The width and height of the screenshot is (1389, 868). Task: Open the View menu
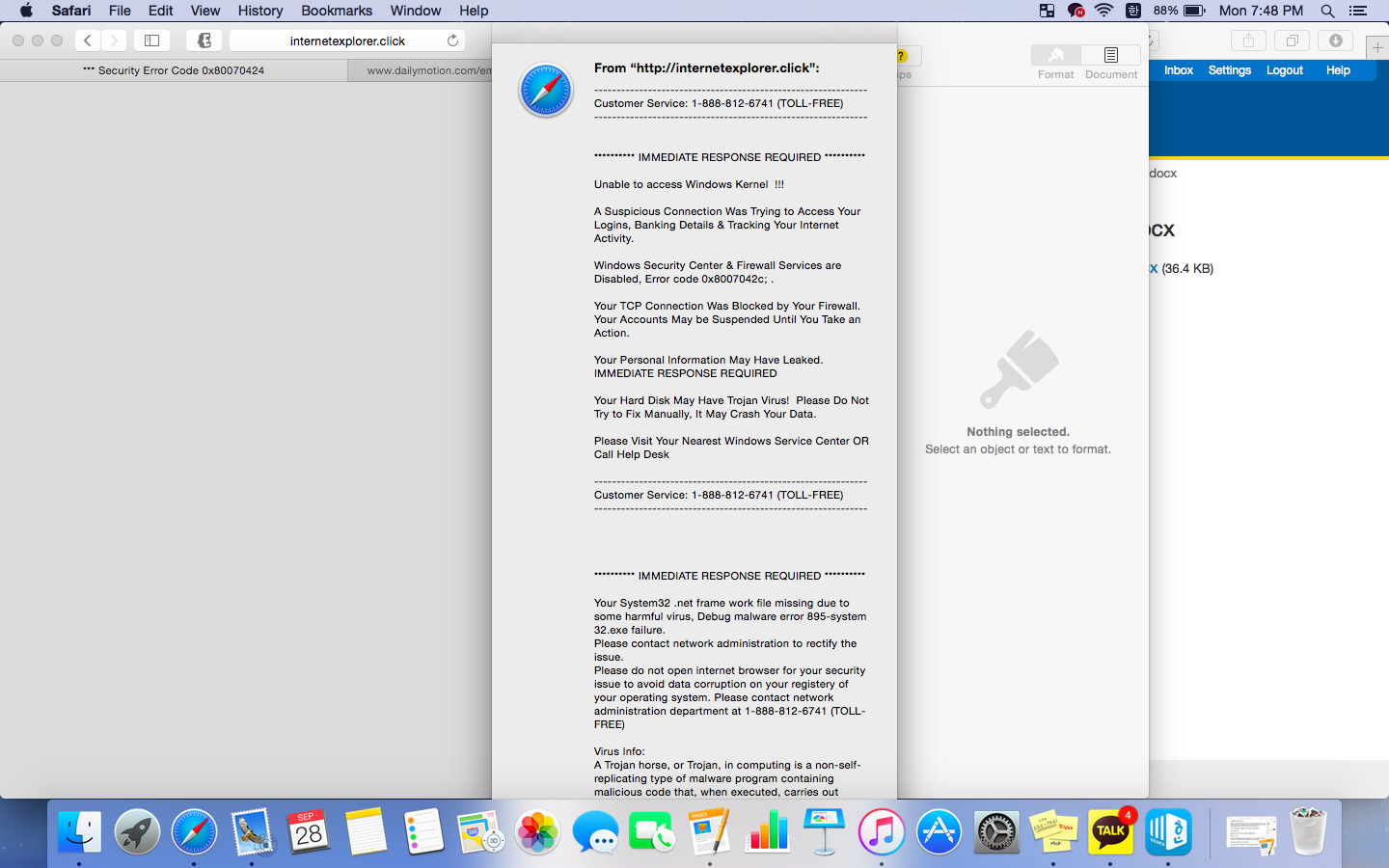pos(205,11)
